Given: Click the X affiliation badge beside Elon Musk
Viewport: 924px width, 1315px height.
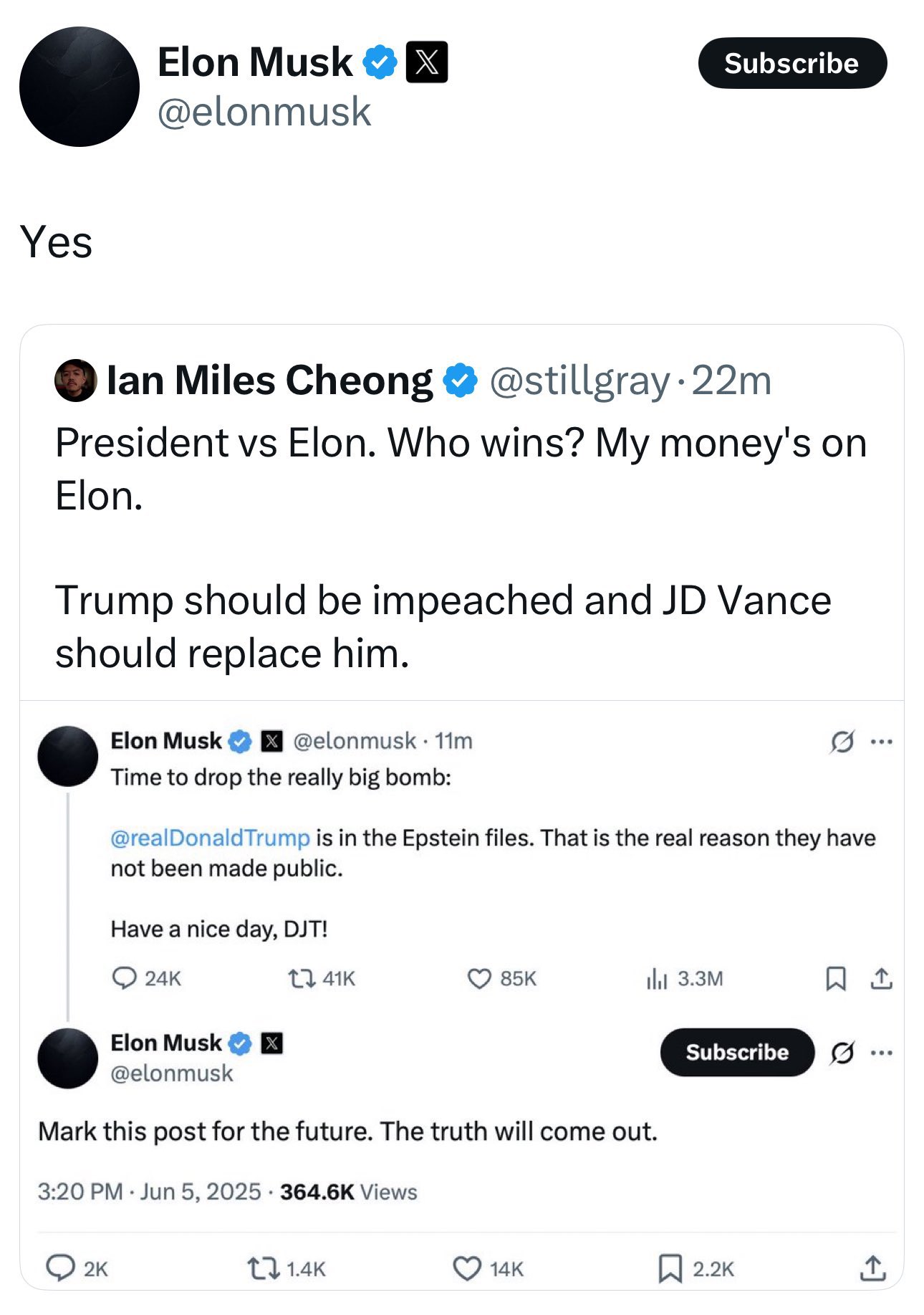Looking at the screenshot, I should click(x=427, y=62).
